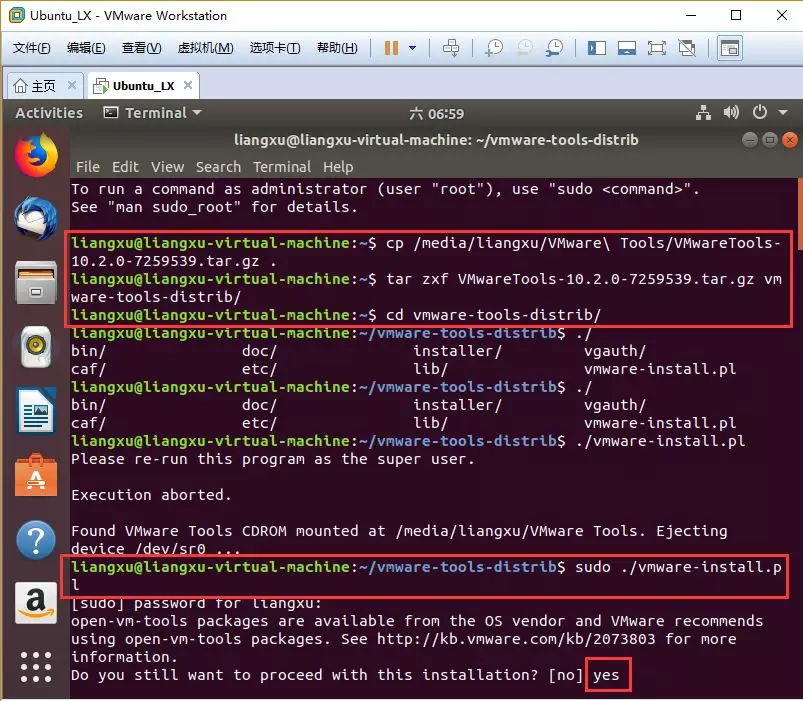Toggle the thumbnail bar view

click(627, 48)
